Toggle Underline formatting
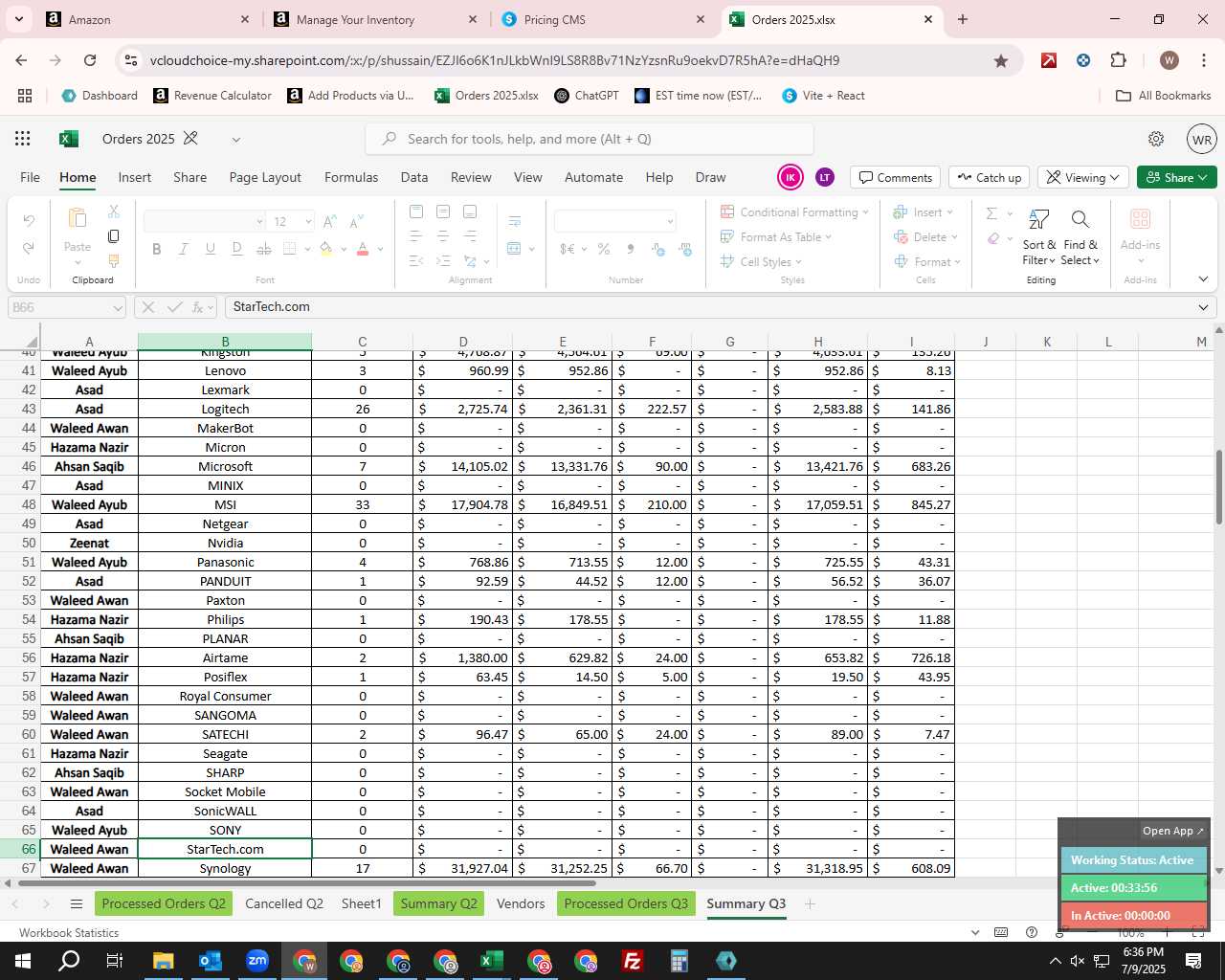The width and height of the screenshot is (1225, 980). coord(210,249)
